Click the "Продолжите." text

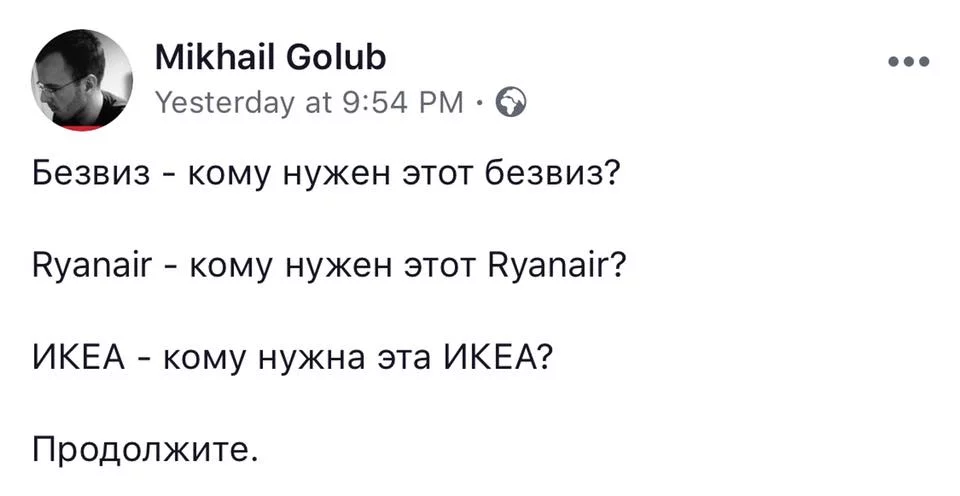146,448
